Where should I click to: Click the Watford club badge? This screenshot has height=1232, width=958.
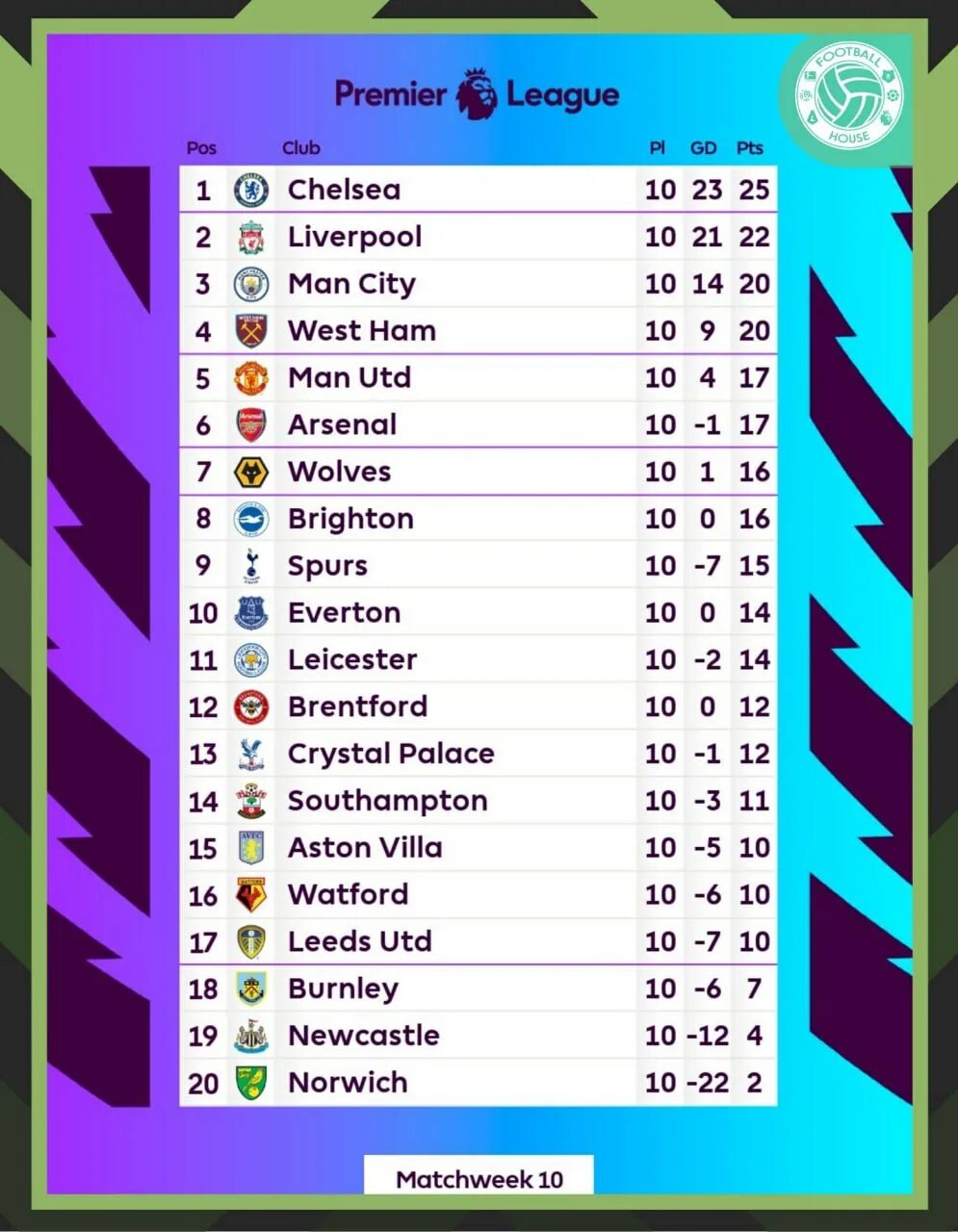click(251, 895)
